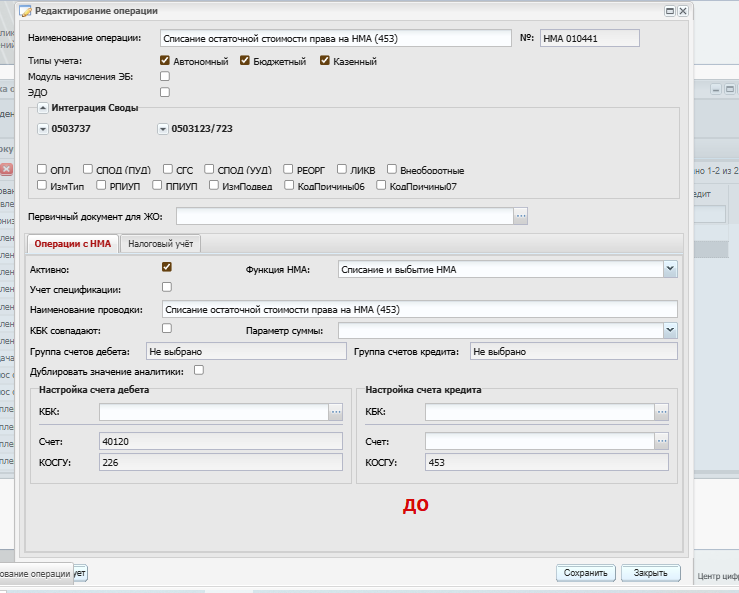The width and height of the screenshot is (739, 593).
Task: Click the debit КБК input field
Action: 214,412
